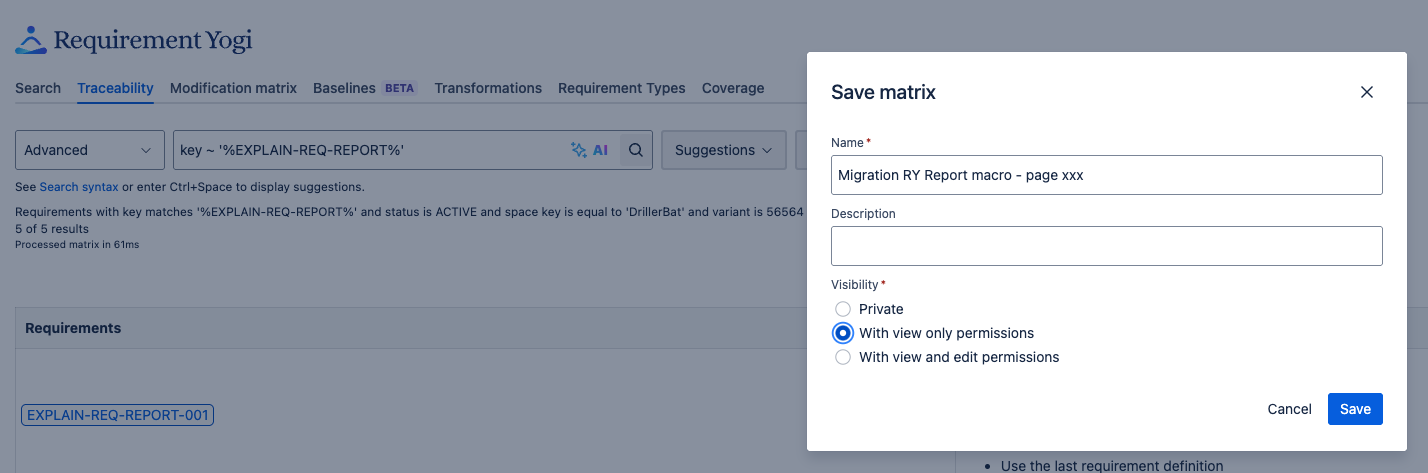Open the Search syntax link
Viewport: 1428px width, 473px height.
[78, 187]
